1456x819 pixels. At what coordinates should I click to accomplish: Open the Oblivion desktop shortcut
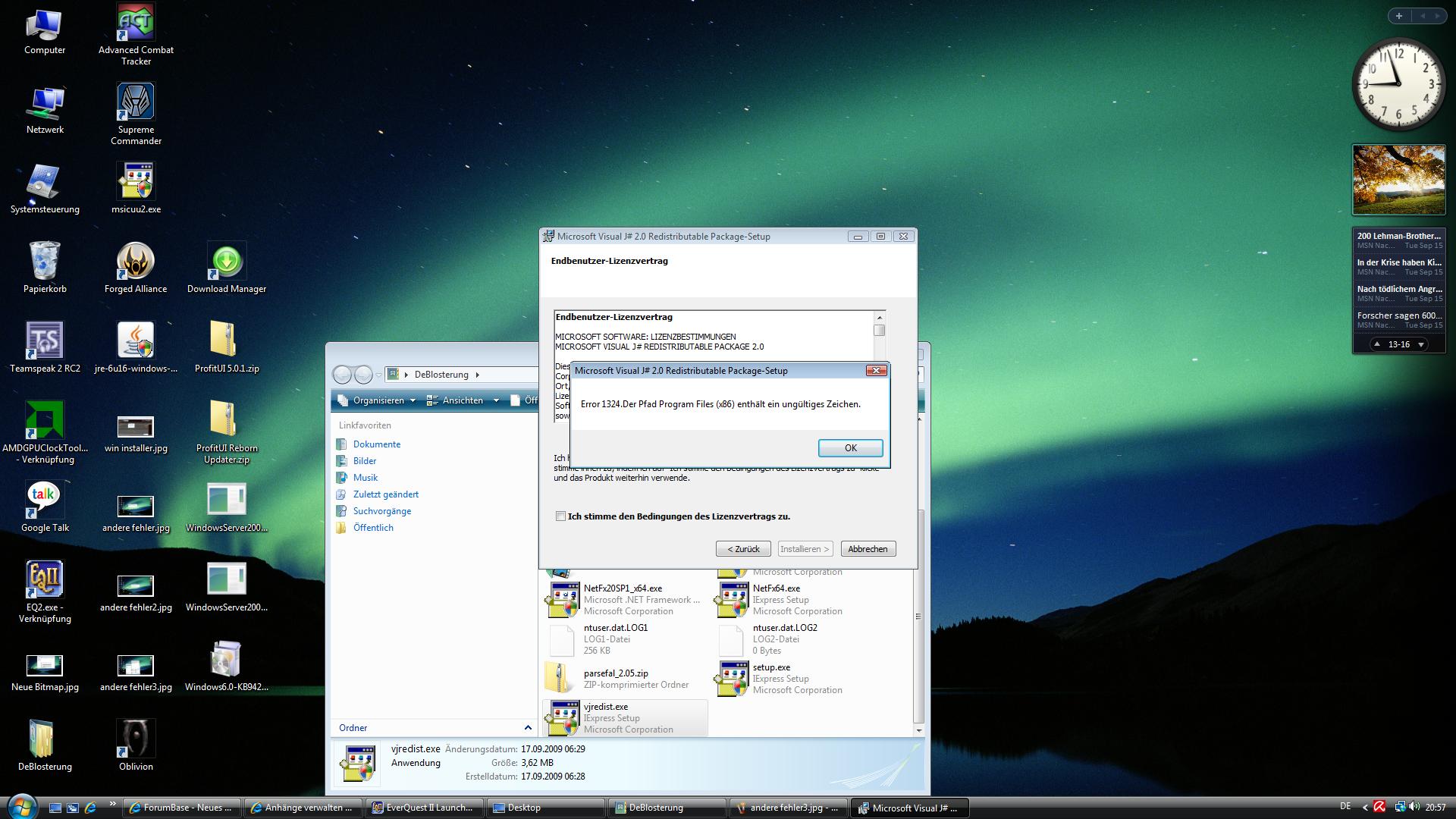click(136, 739)
